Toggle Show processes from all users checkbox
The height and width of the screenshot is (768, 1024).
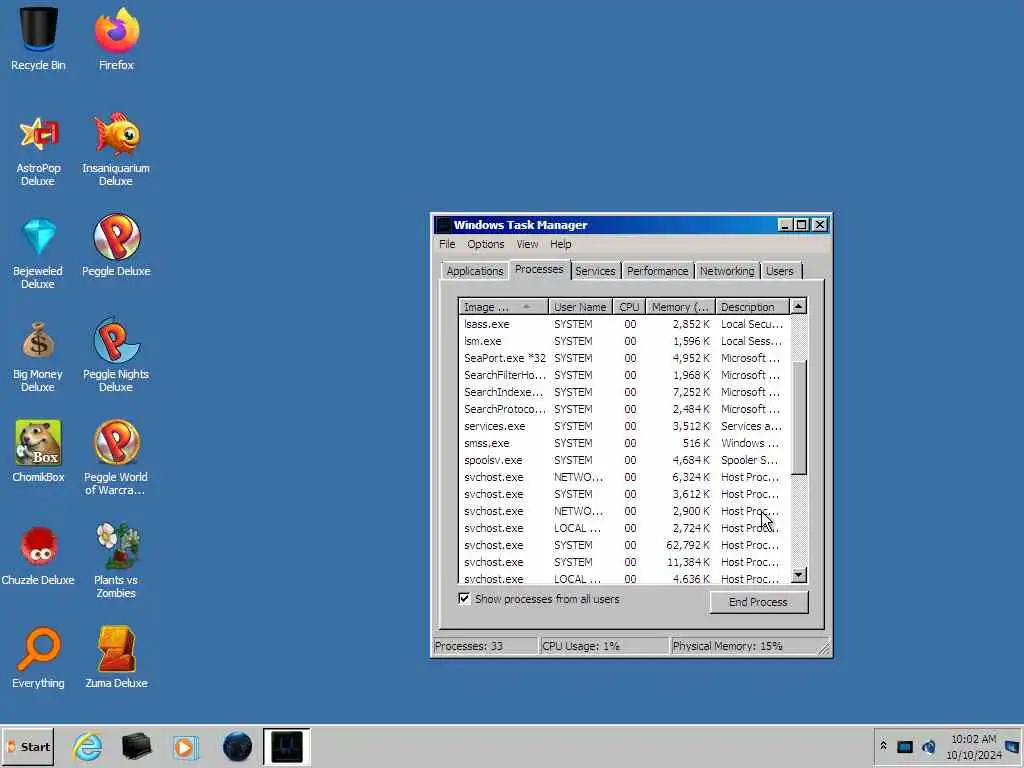pos(464,598)
